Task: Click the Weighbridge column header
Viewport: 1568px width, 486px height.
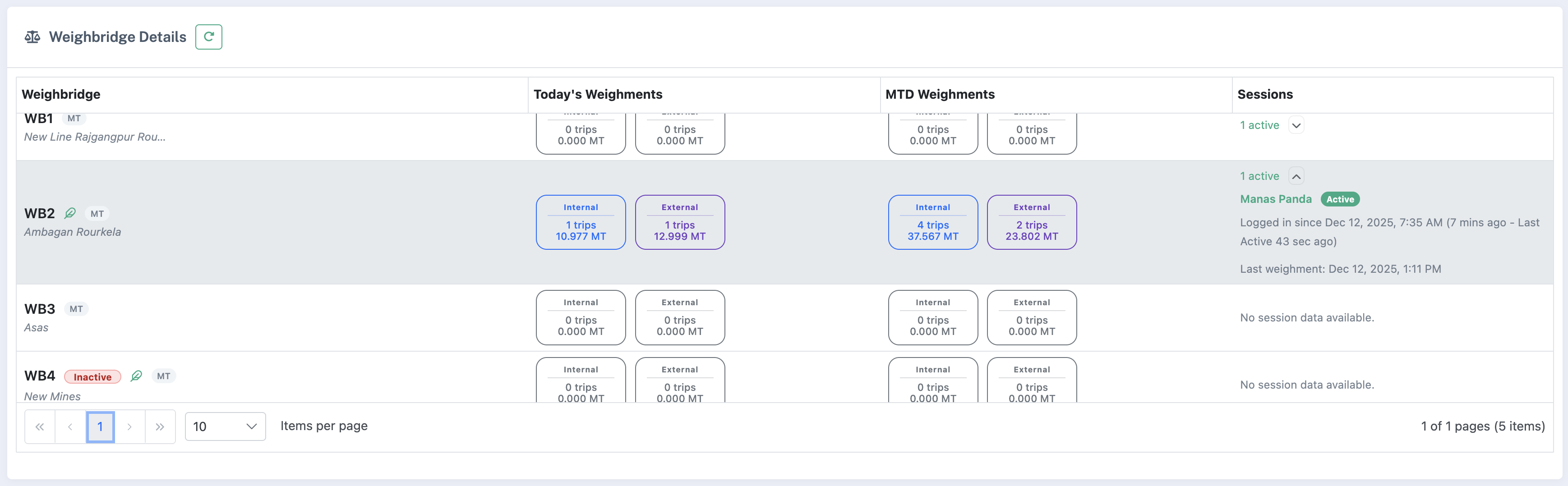Action: coord(61,94)
